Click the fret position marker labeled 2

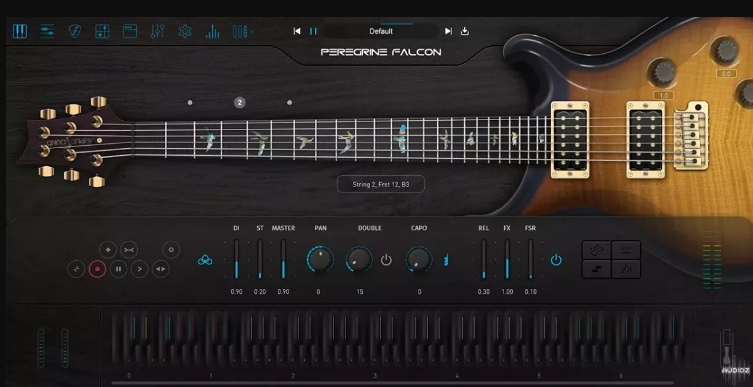pyautogui.click(x=240, y=102)
